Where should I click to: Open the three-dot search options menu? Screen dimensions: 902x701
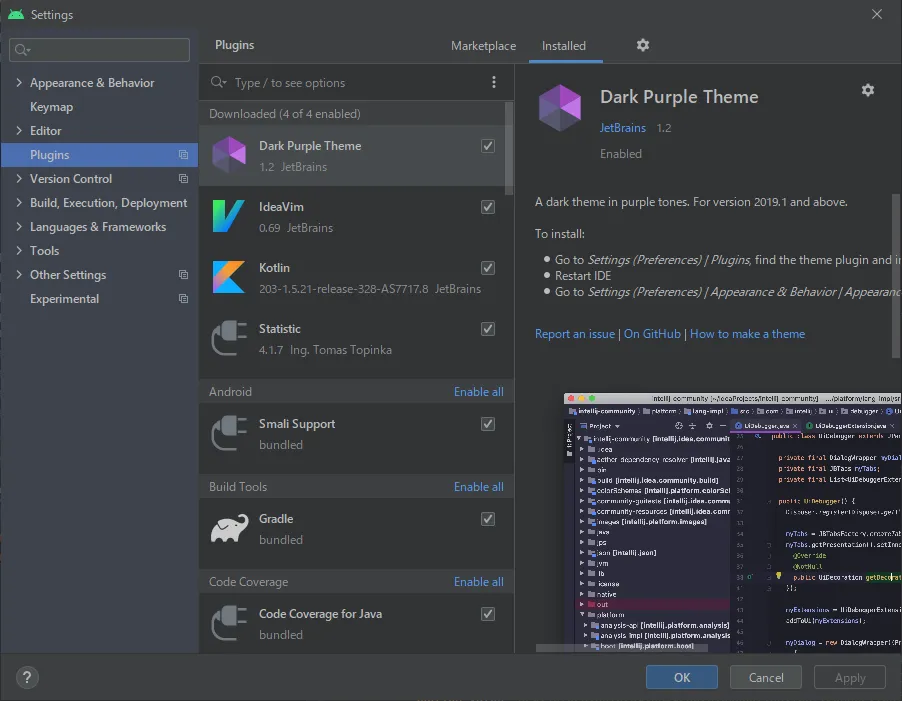pyautogui.click(x=494, y=83)
